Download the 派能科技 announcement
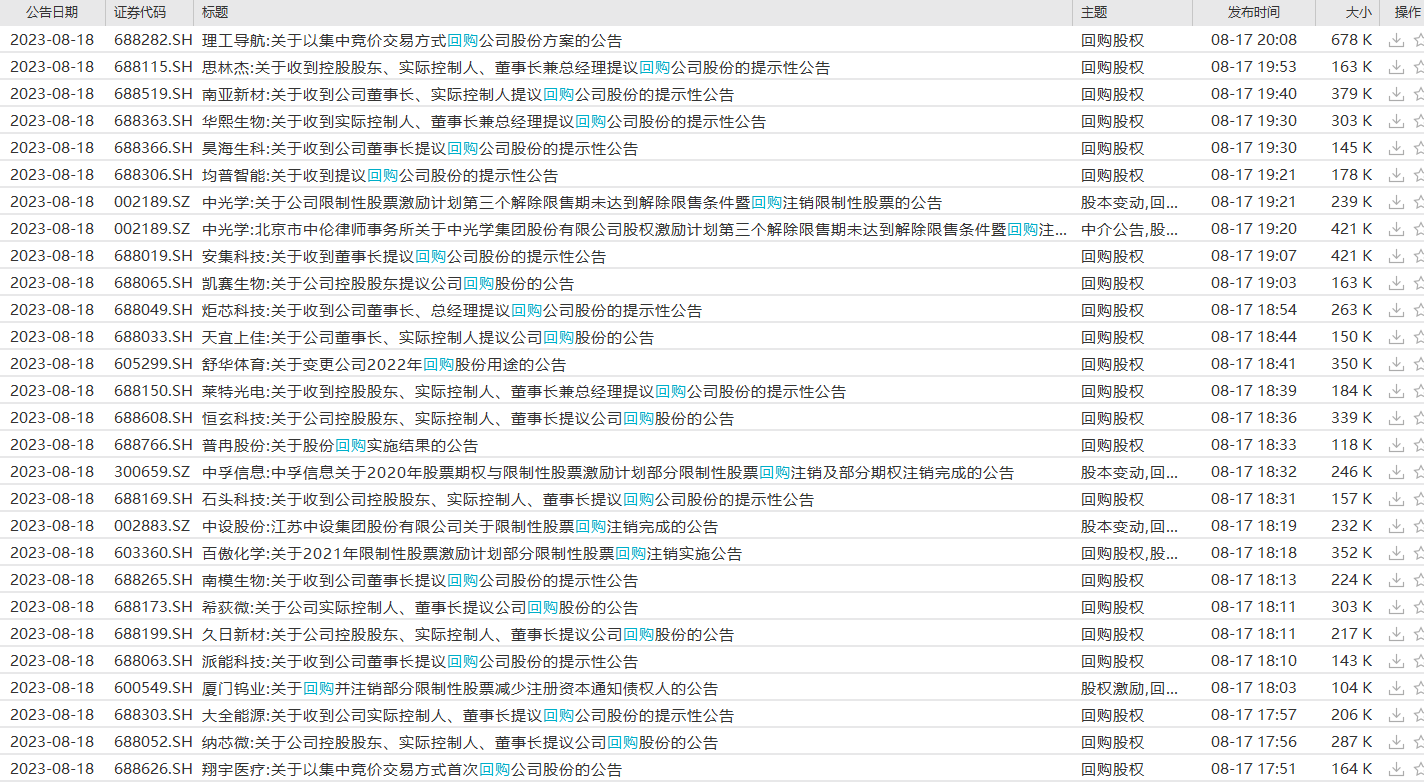This screenshot has width=1424, height=782. point(1396,661)
